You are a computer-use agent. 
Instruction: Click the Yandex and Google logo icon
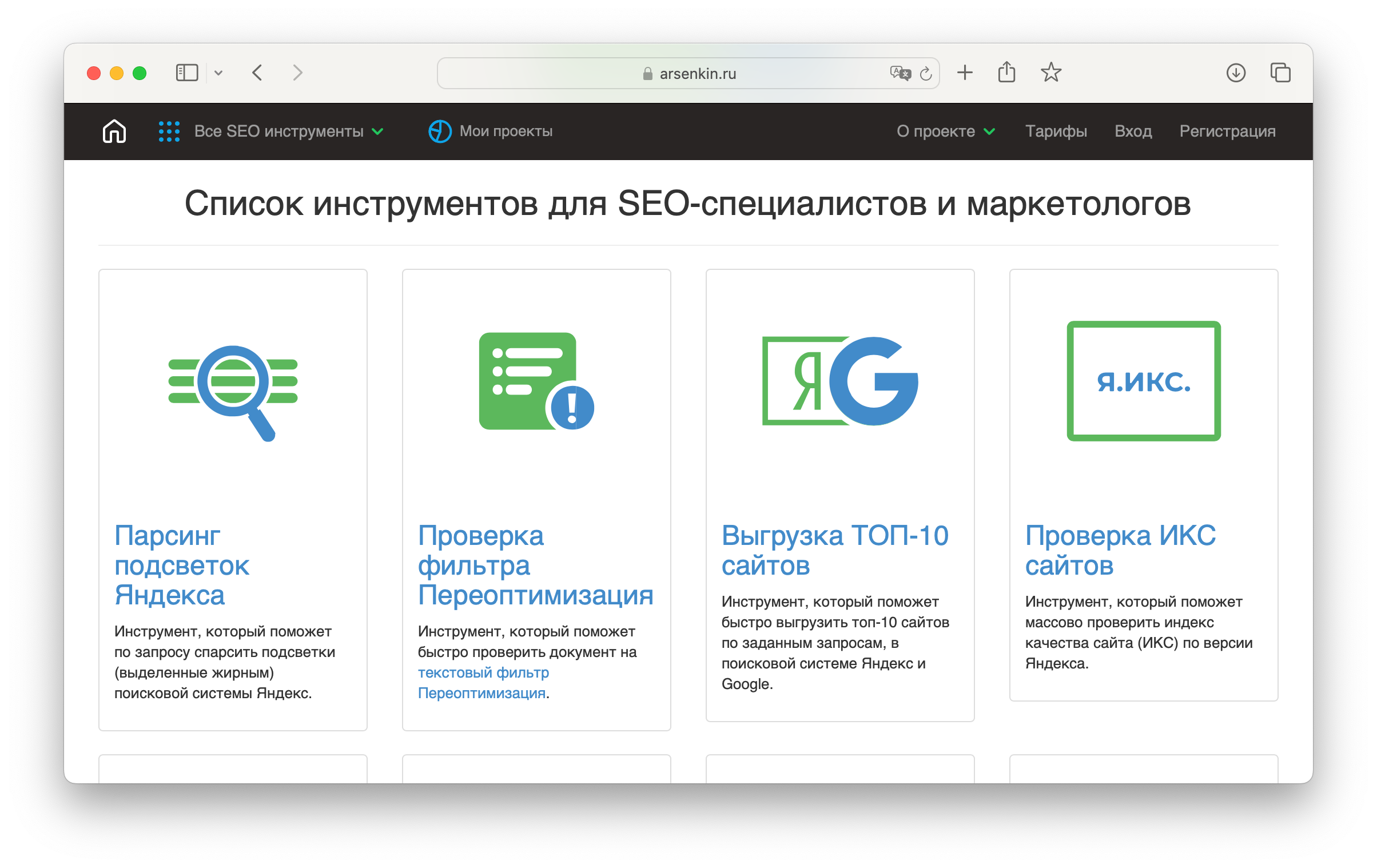coord(839,381)
